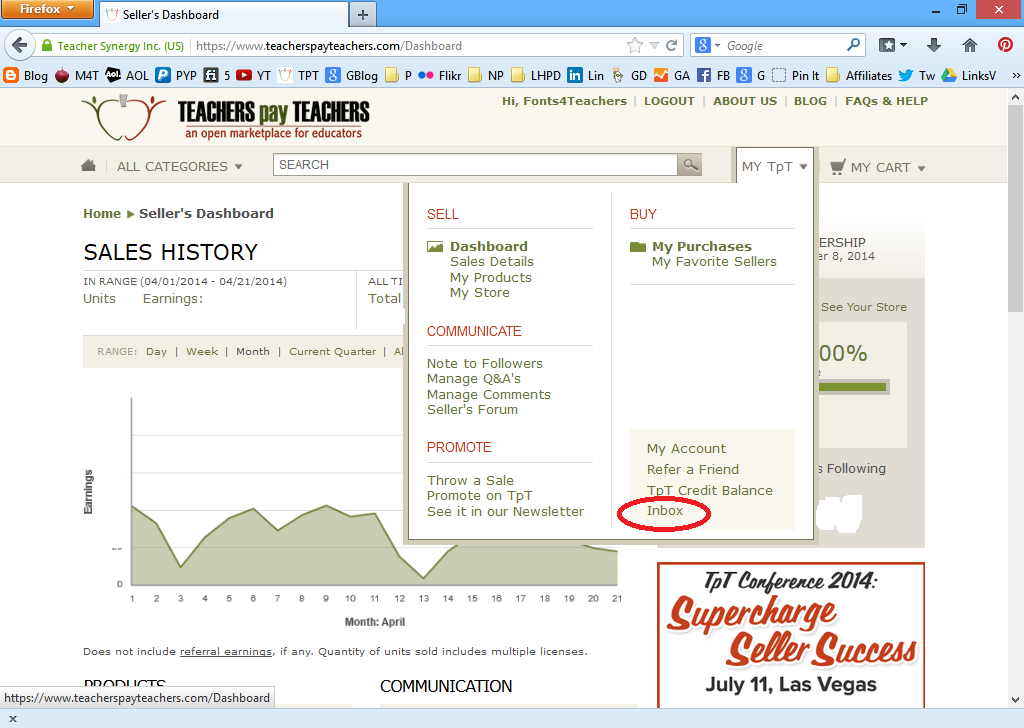Open the Flikr bookmark

coord(440,76)
